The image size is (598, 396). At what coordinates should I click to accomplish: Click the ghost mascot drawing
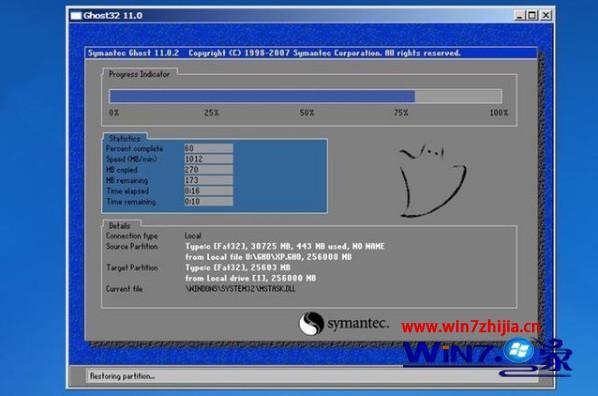coord(432,180)
